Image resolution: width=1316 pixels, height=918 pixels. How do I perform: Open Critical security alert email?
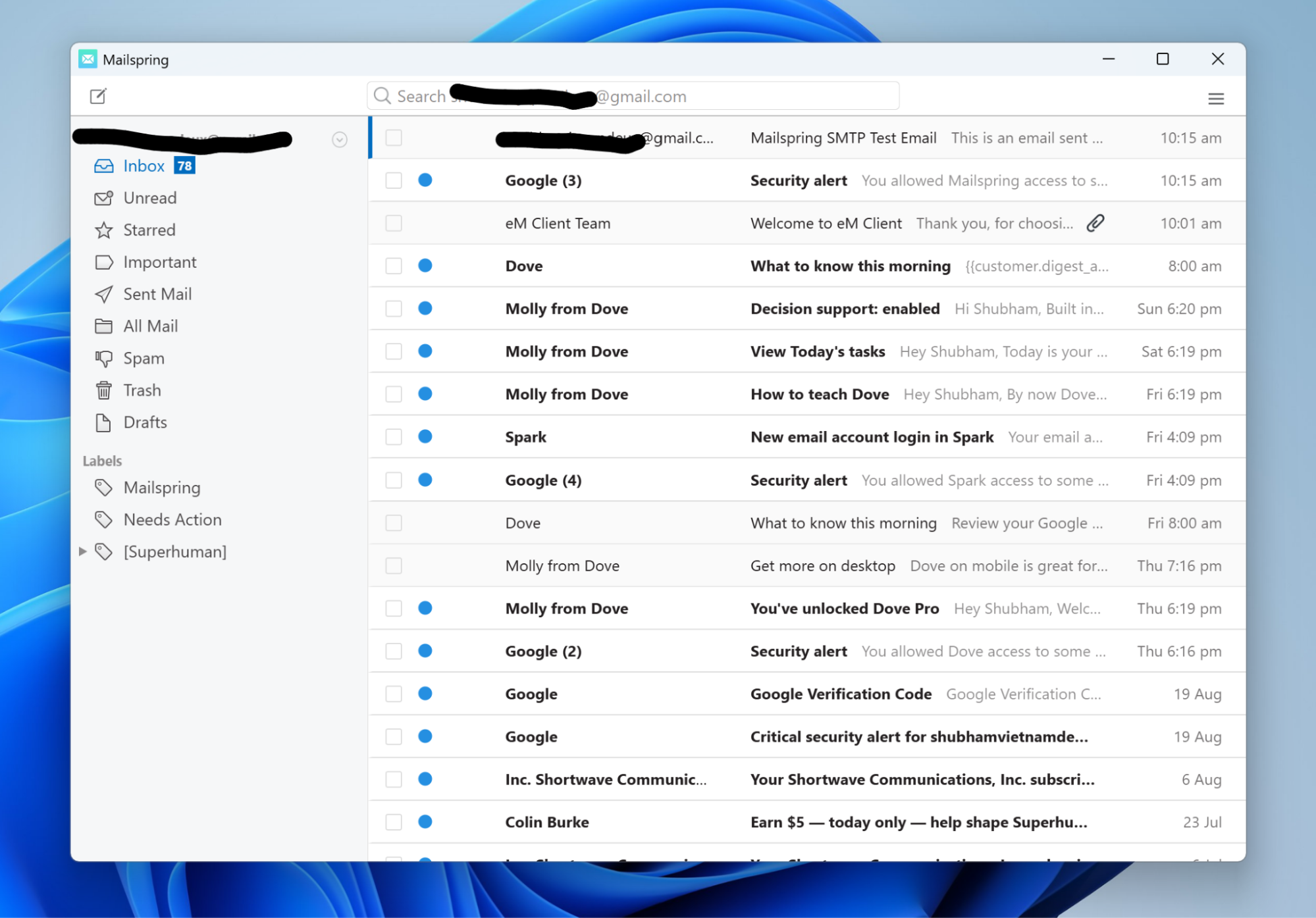[x=807, y=736]
